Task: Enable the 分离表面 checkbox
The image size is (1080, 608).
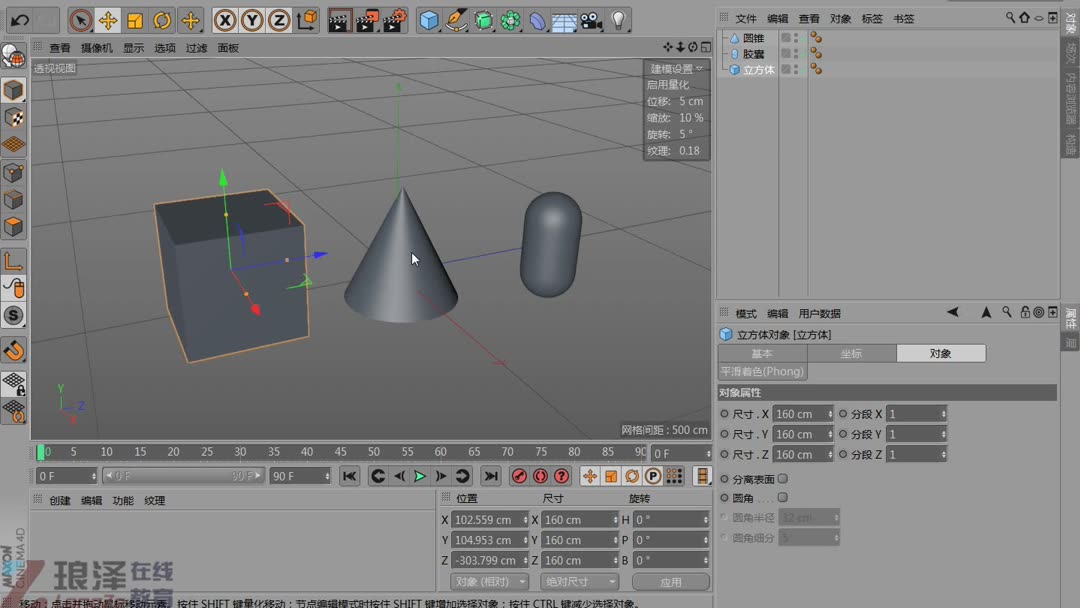Action: 782,479
